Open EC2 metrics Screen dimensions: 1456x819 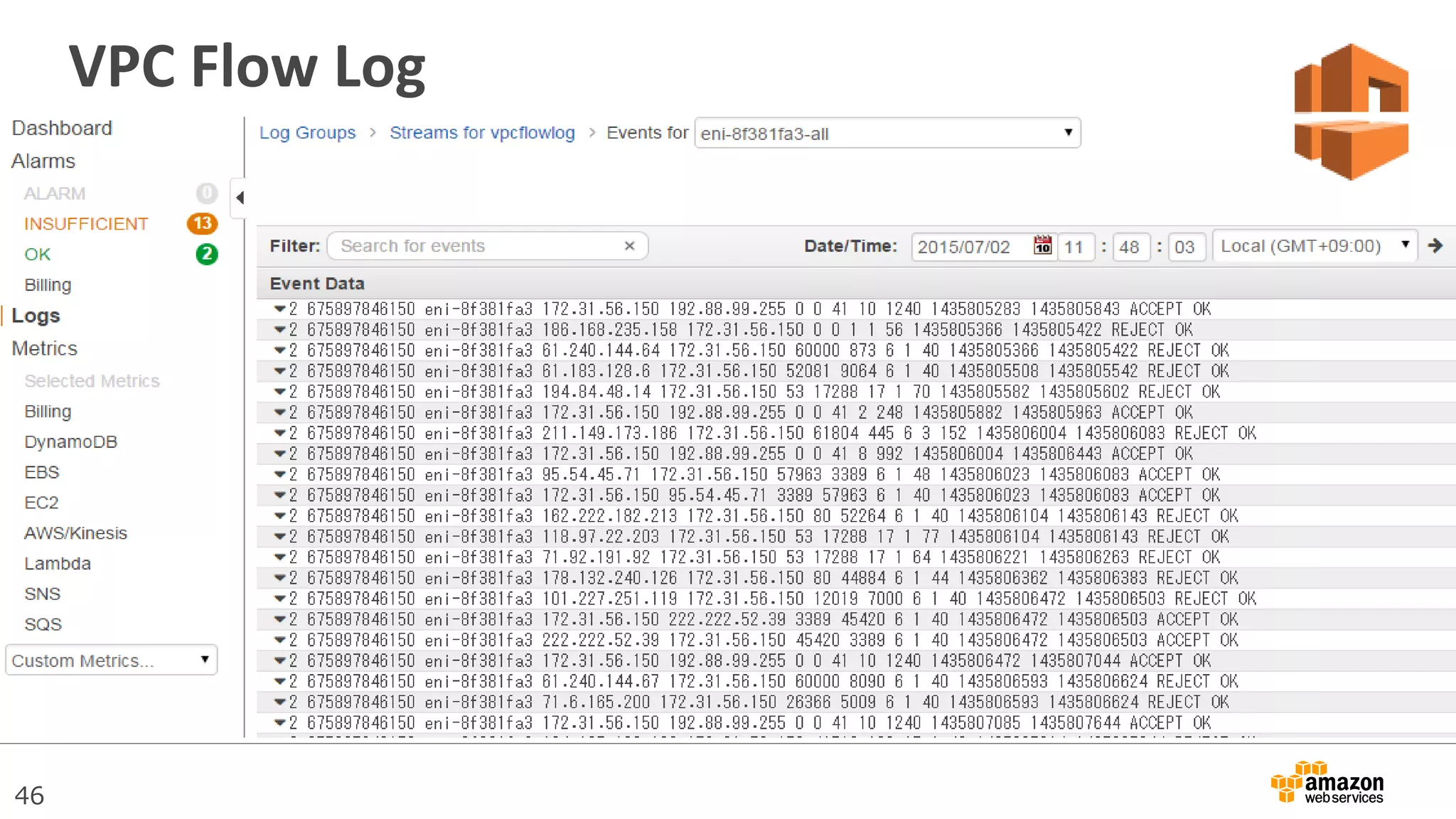(x=41, y=503)
